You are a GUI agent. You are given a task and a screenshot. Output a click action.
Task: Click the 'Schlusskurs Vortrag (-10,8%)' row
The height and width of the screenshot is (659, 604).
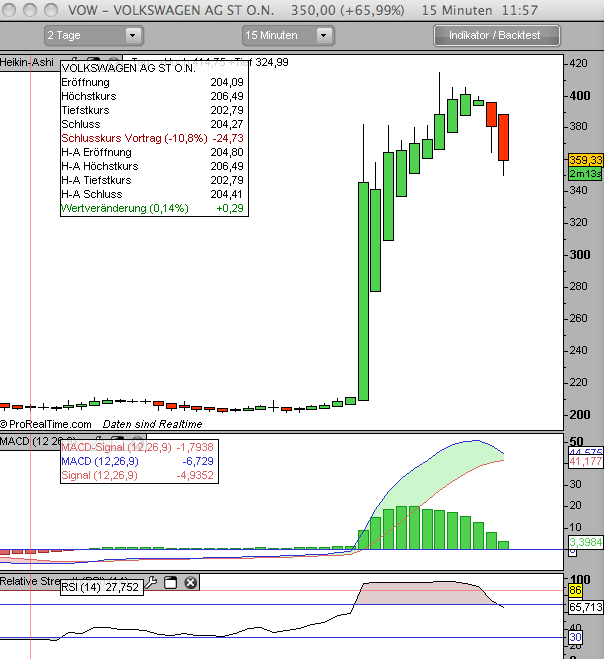coord(152,138)
